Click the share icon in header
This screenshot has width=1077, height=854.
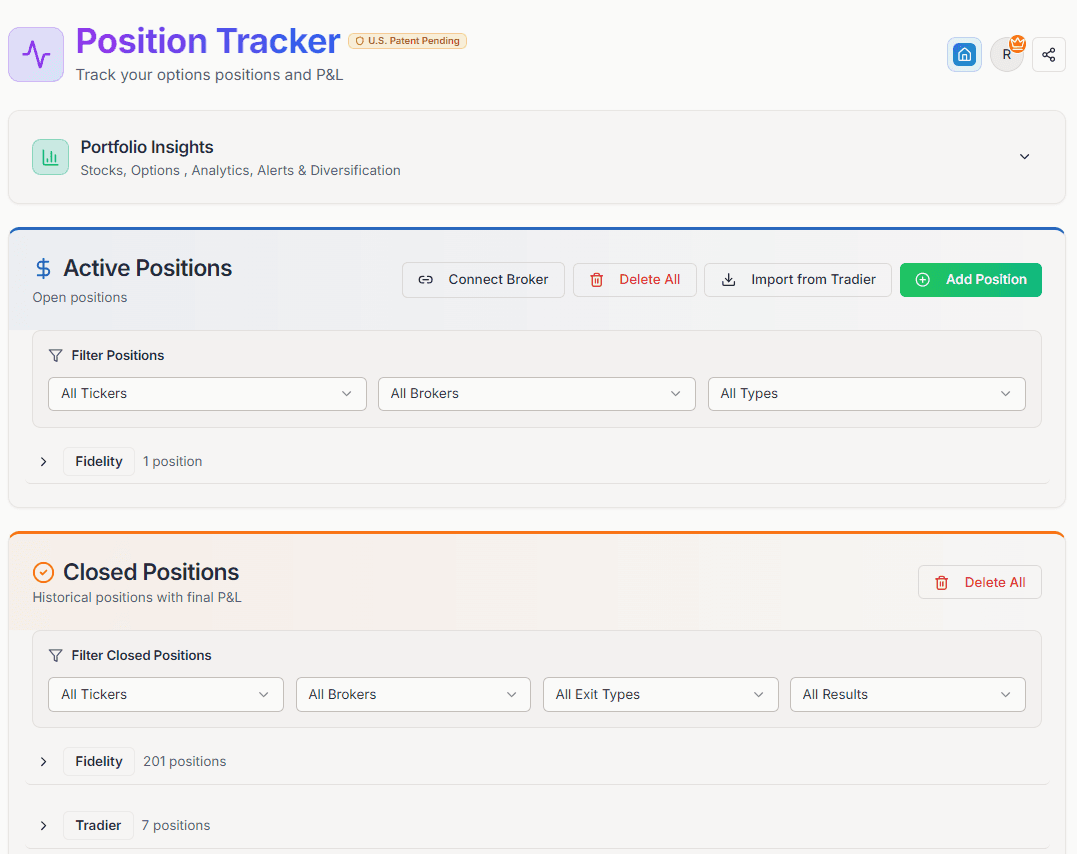[1048, 54]
